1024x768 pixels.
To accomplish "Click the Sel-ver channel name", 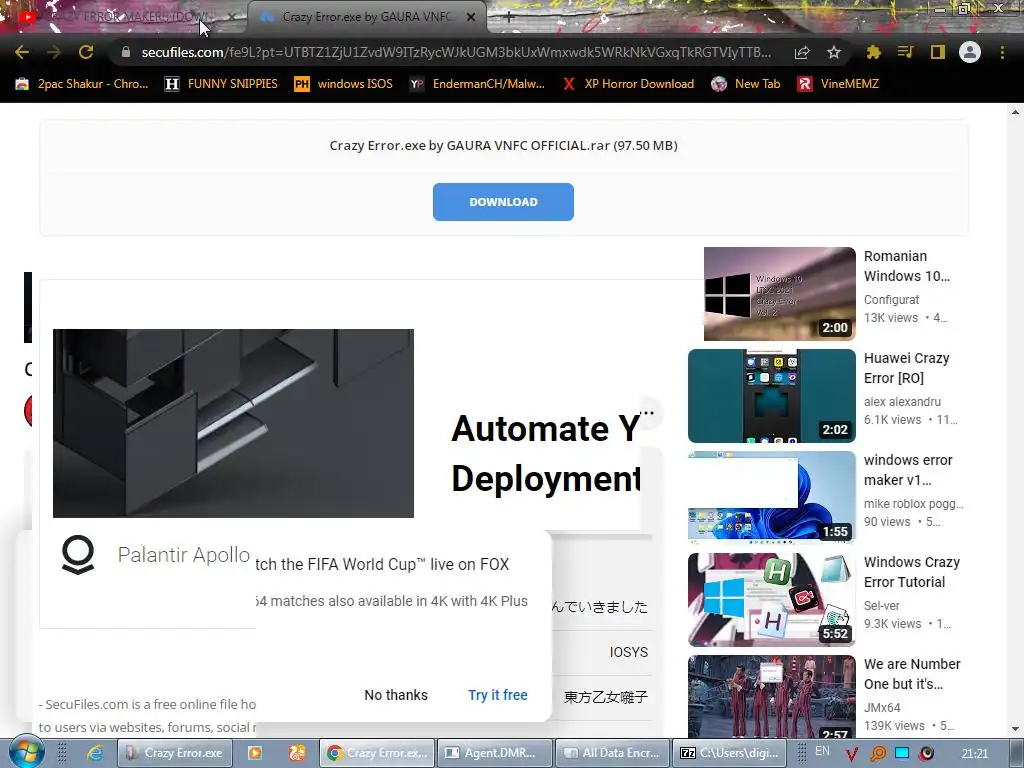I will tap(882, 605).
